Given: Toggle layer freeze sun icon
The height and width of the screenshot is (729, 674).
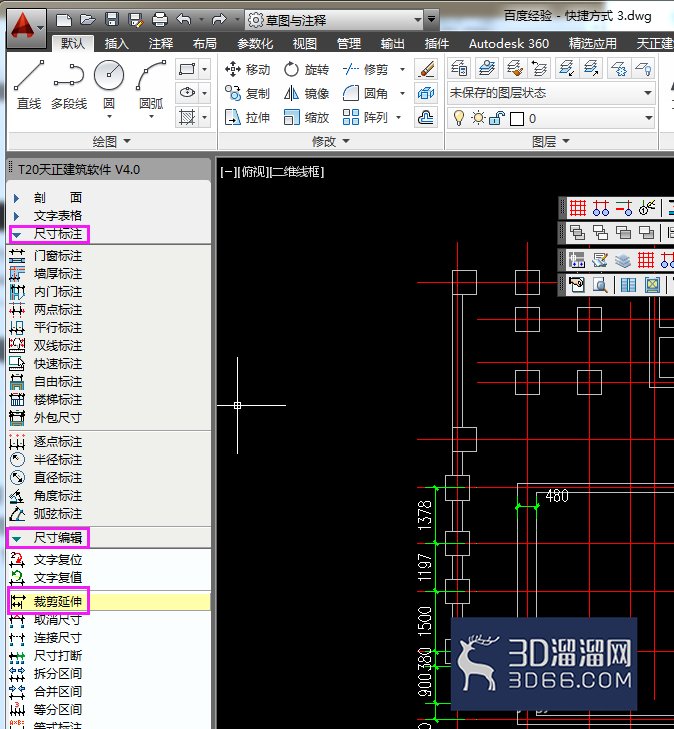Looking at the screenshot, I should [x=478, y=118].
